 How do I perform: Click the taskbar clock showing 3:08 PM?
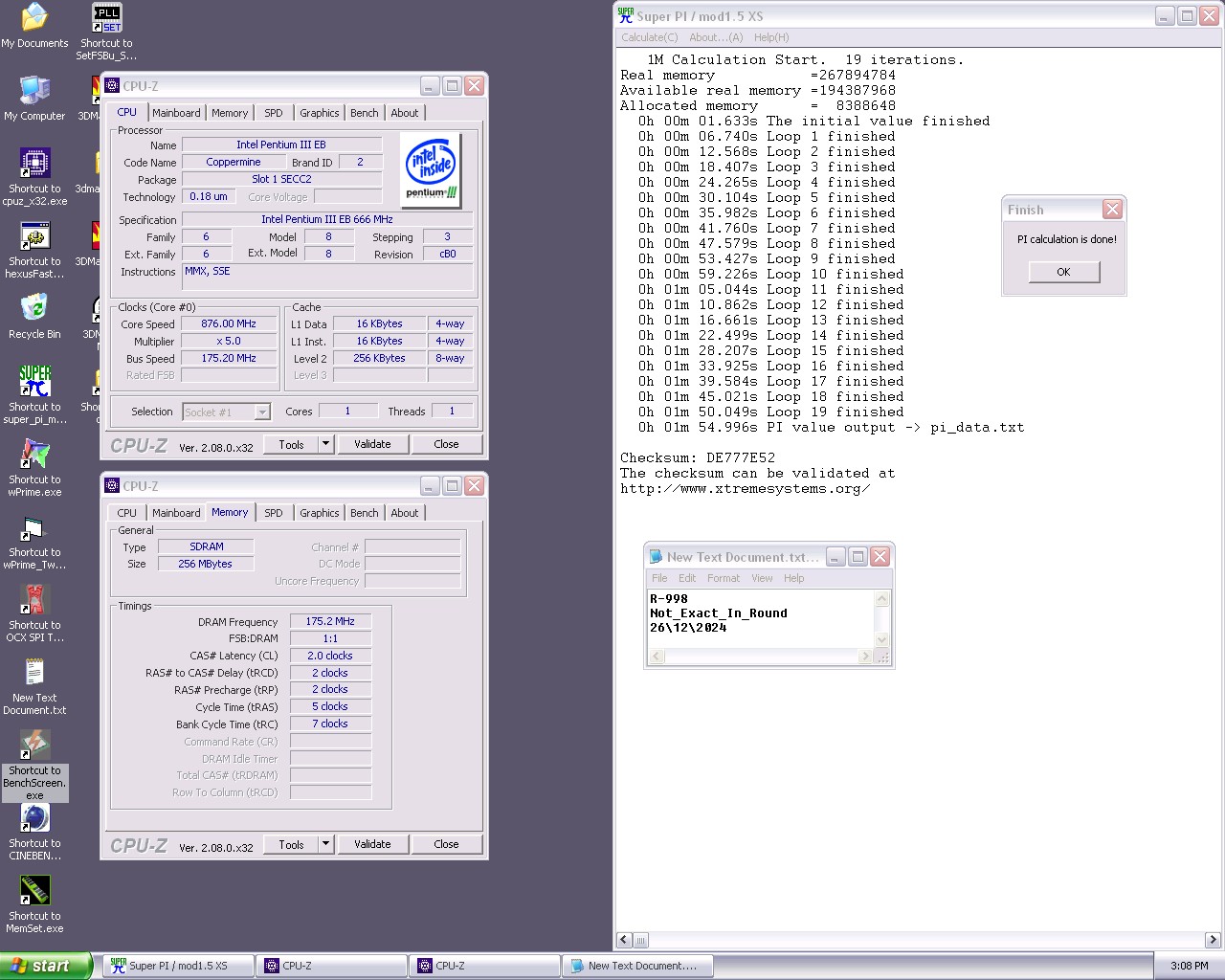(1190, 966)
